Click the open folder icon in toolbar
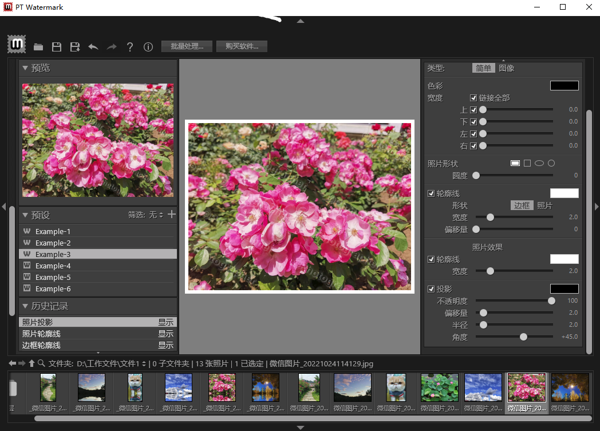This screenshot has width=600, height=431. click(38, 47)
